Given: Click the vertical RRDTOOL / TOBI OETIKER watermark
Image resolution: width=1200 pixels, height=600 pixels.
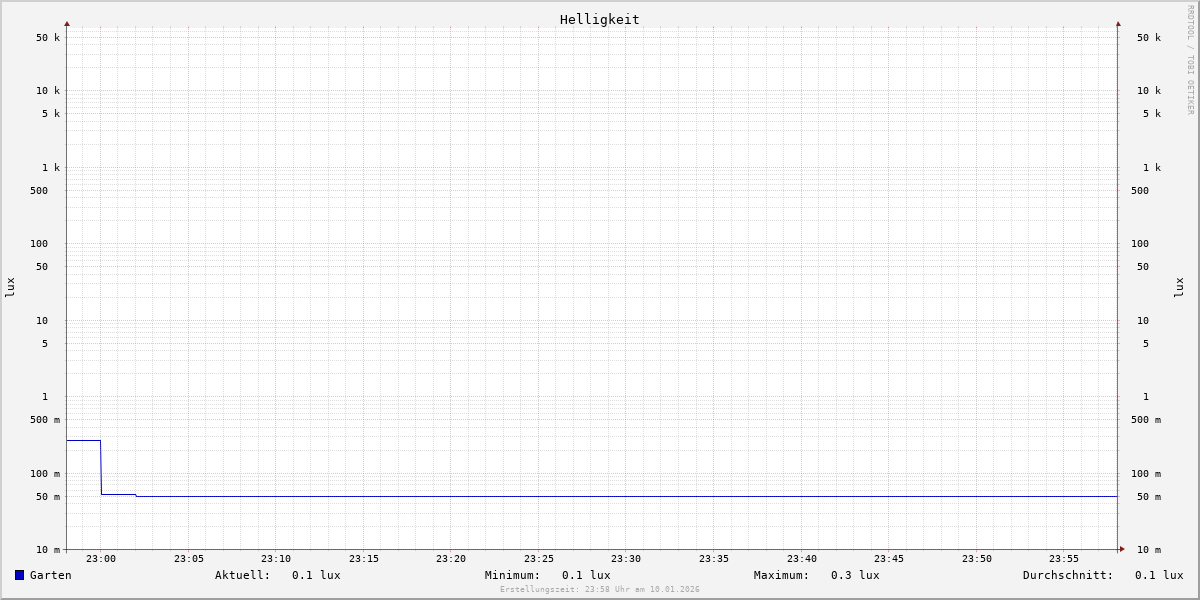Looking at the screenshot, I should [x=1190, y=60].
